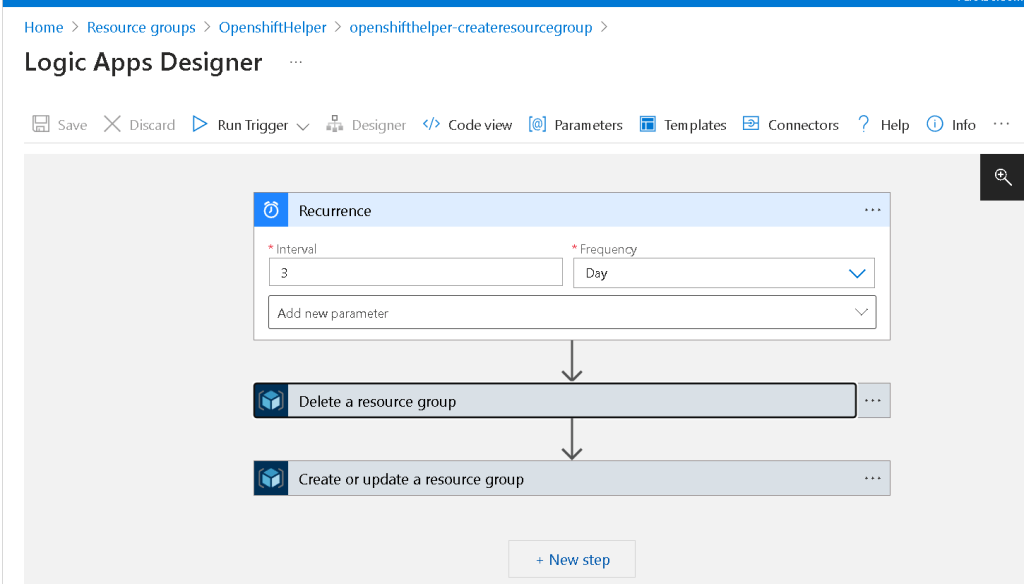Open Recurrence step ellipsis menu

(872, 210)
